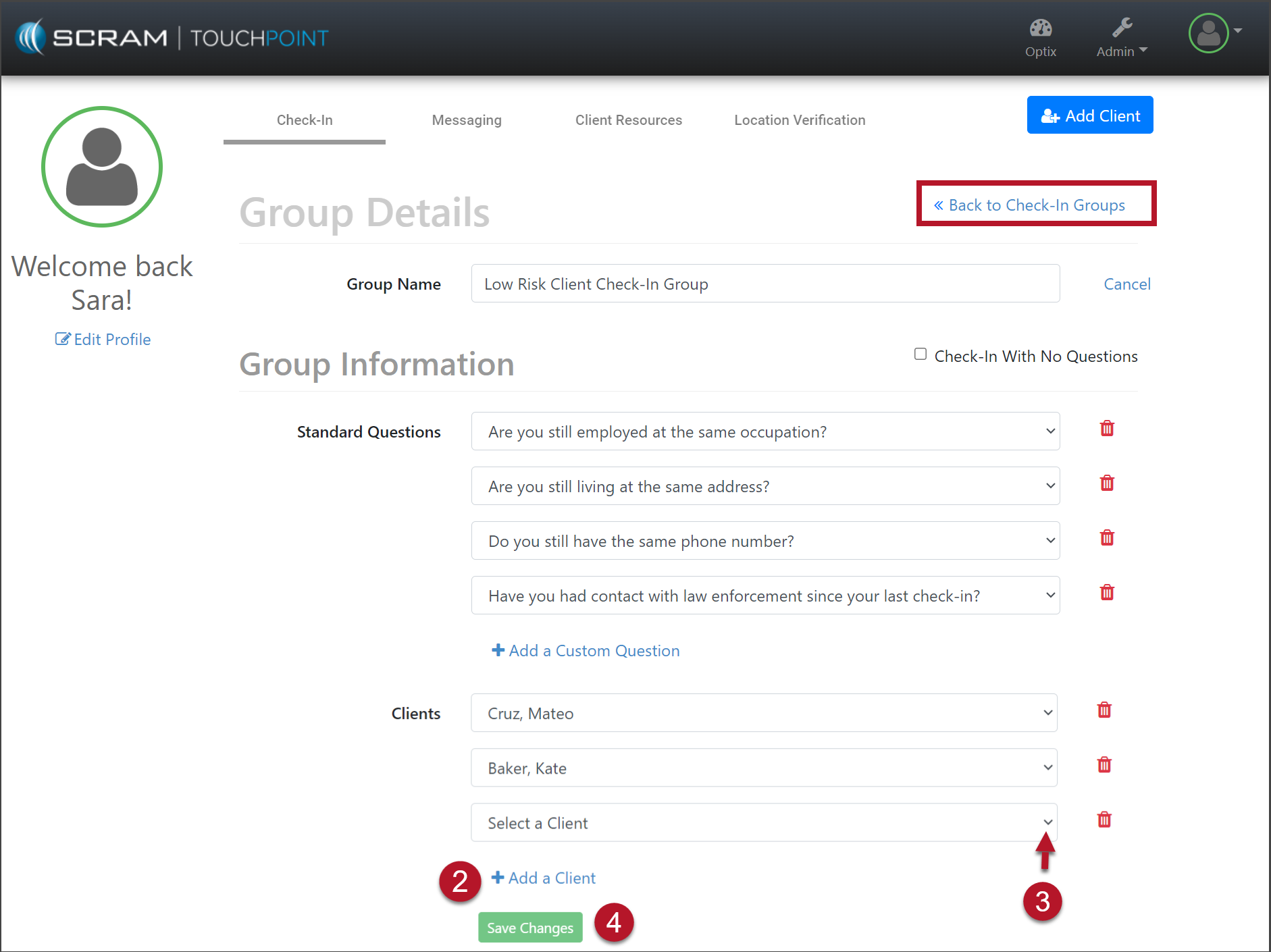Remove client Baker, Kate from group
Viewport: 1271px width, 952px height.
1104,765
